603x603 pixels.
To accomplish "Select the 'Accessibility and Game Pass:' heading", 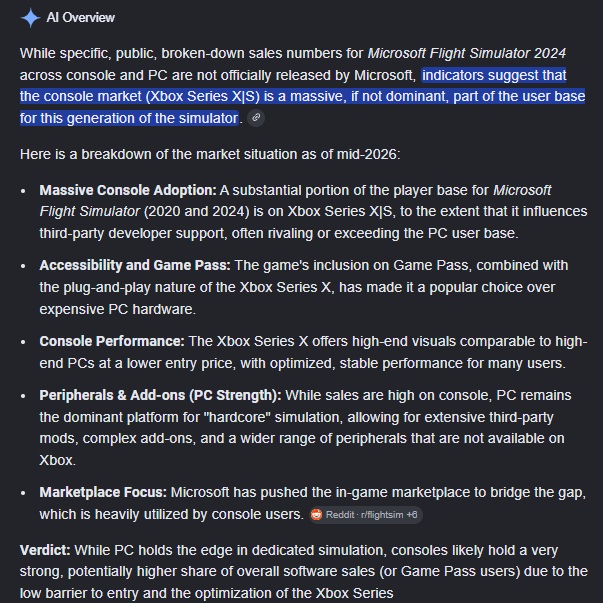I will click(x=135, y=265).
